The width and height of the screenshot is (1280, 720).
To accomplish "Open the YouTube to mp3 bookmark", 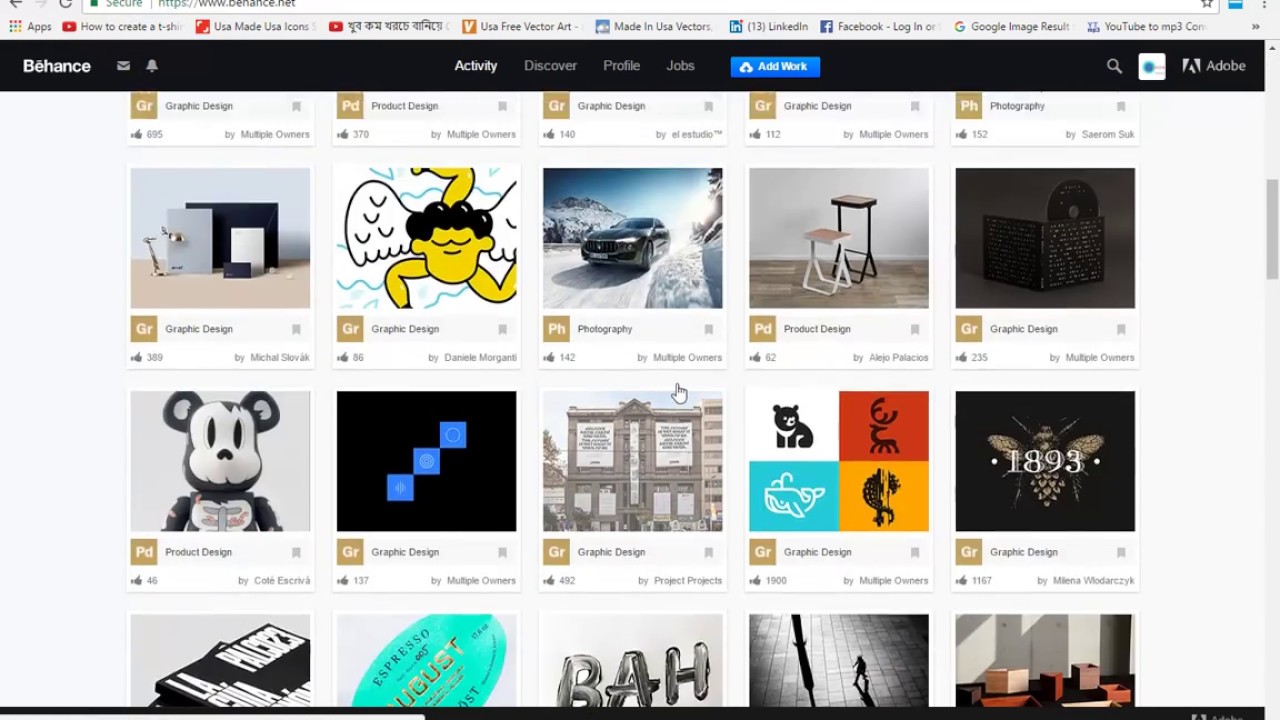I will point(1145,27).
